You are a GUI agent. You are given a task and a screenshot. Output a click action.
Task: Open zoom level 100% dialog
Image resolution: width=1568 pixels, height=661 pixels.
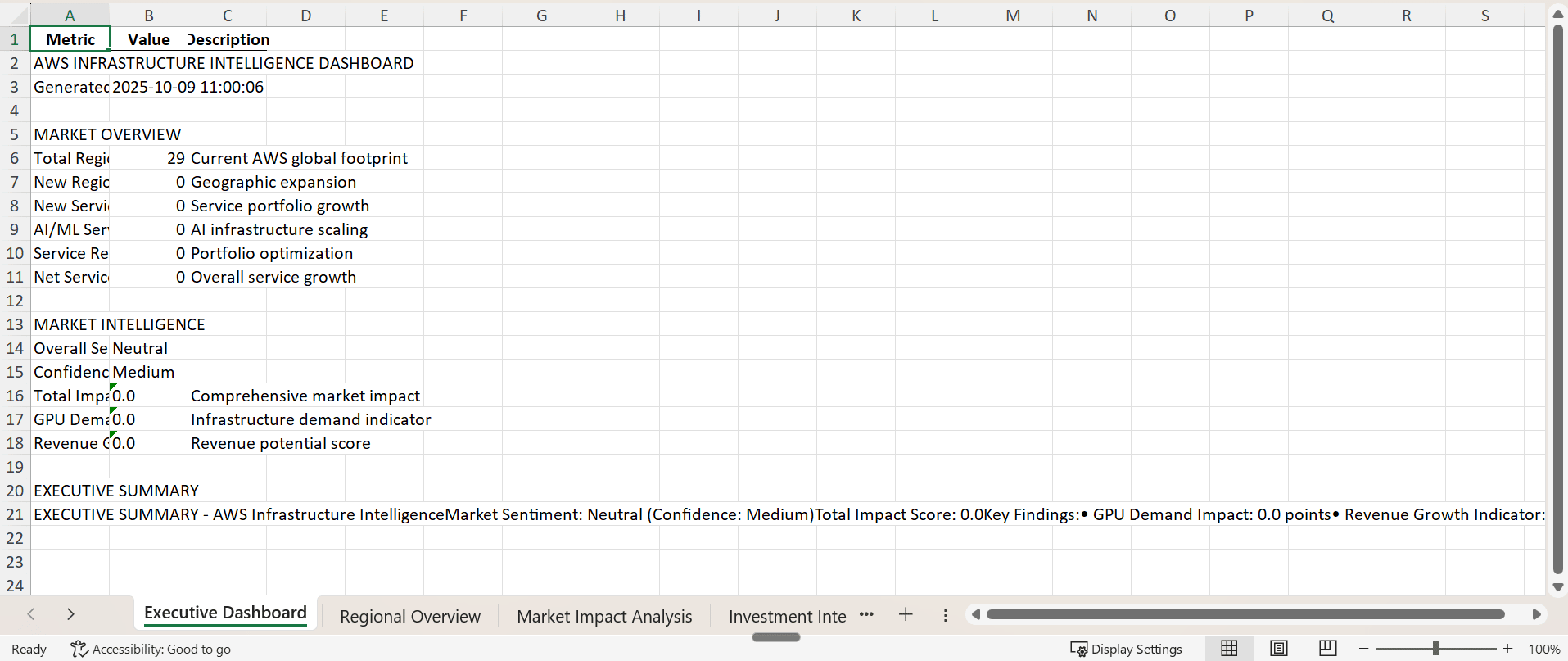[1544, 649]
